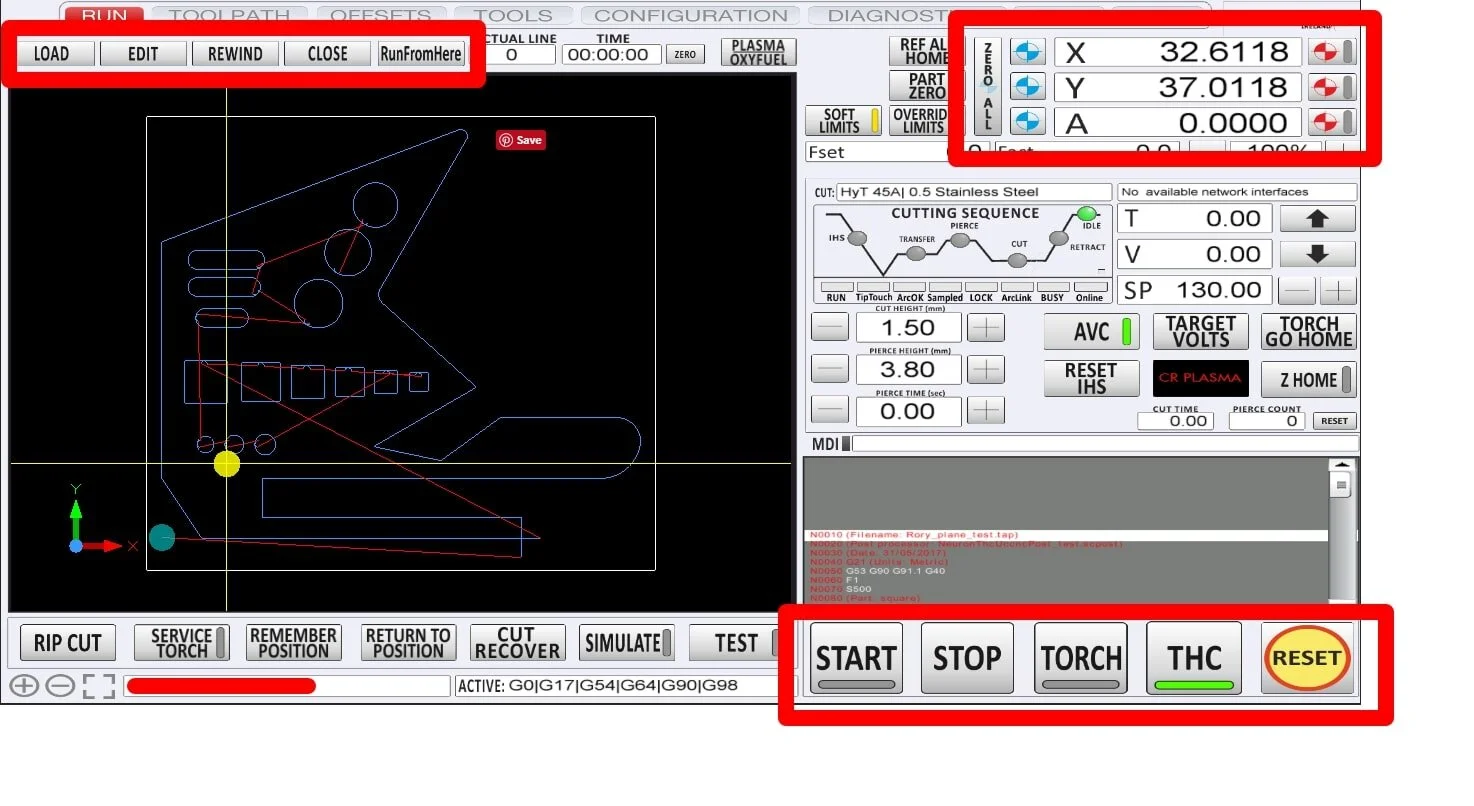This screenshot has height=806, width=1474.
Task: Click the yellow RESET button
Action: (x=1307, y=658)
